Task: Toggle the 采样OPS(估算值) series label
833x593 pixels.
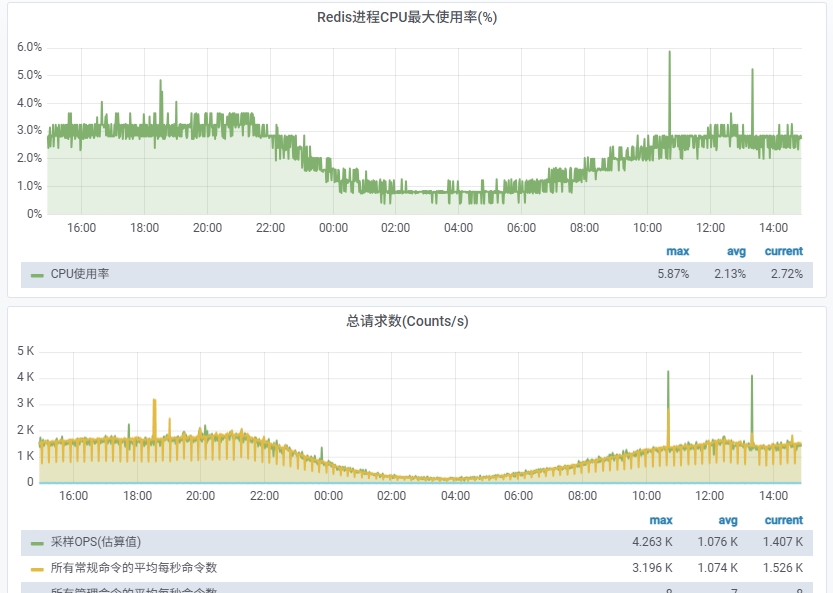Action: tap(96, 542)
